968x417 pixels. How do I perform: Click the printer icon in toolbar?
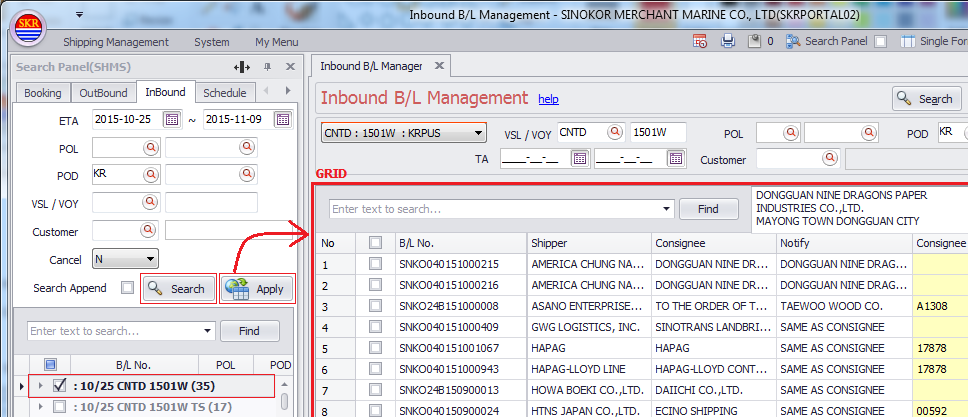(x=728, y=41)
